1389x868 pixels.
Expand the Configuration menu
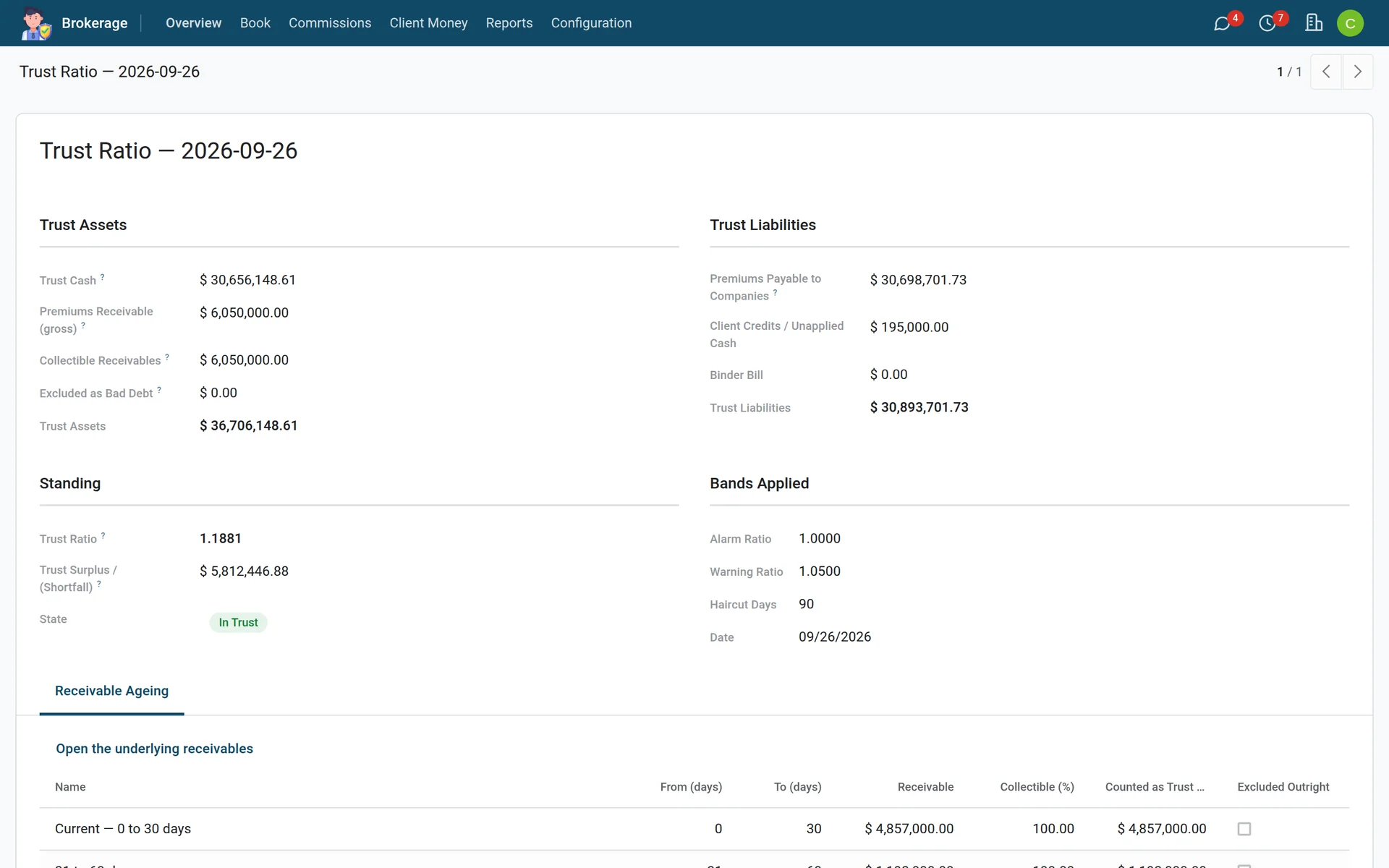(591, 23)
